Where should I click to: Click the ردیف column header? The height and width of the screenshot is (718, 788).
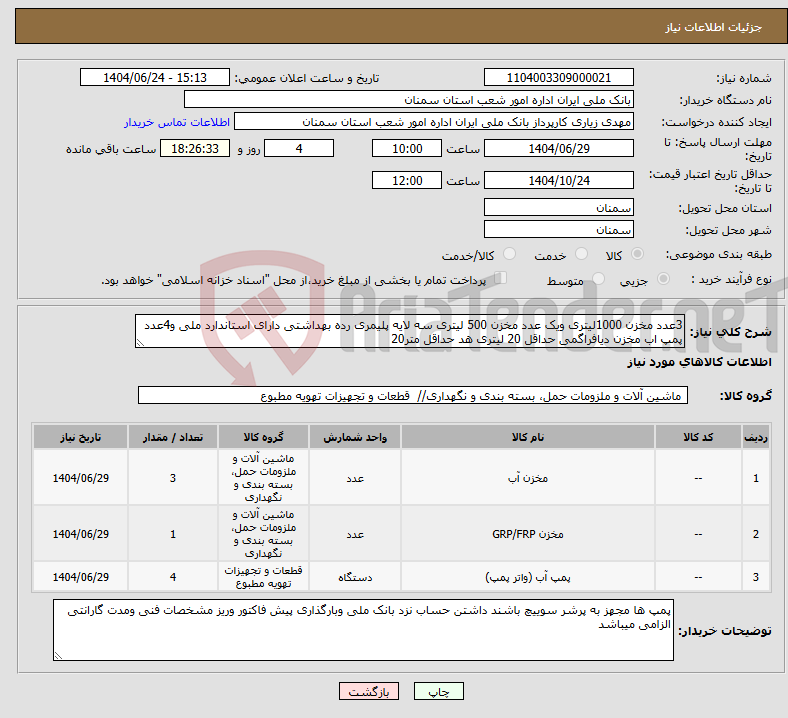tap(755, 437)
